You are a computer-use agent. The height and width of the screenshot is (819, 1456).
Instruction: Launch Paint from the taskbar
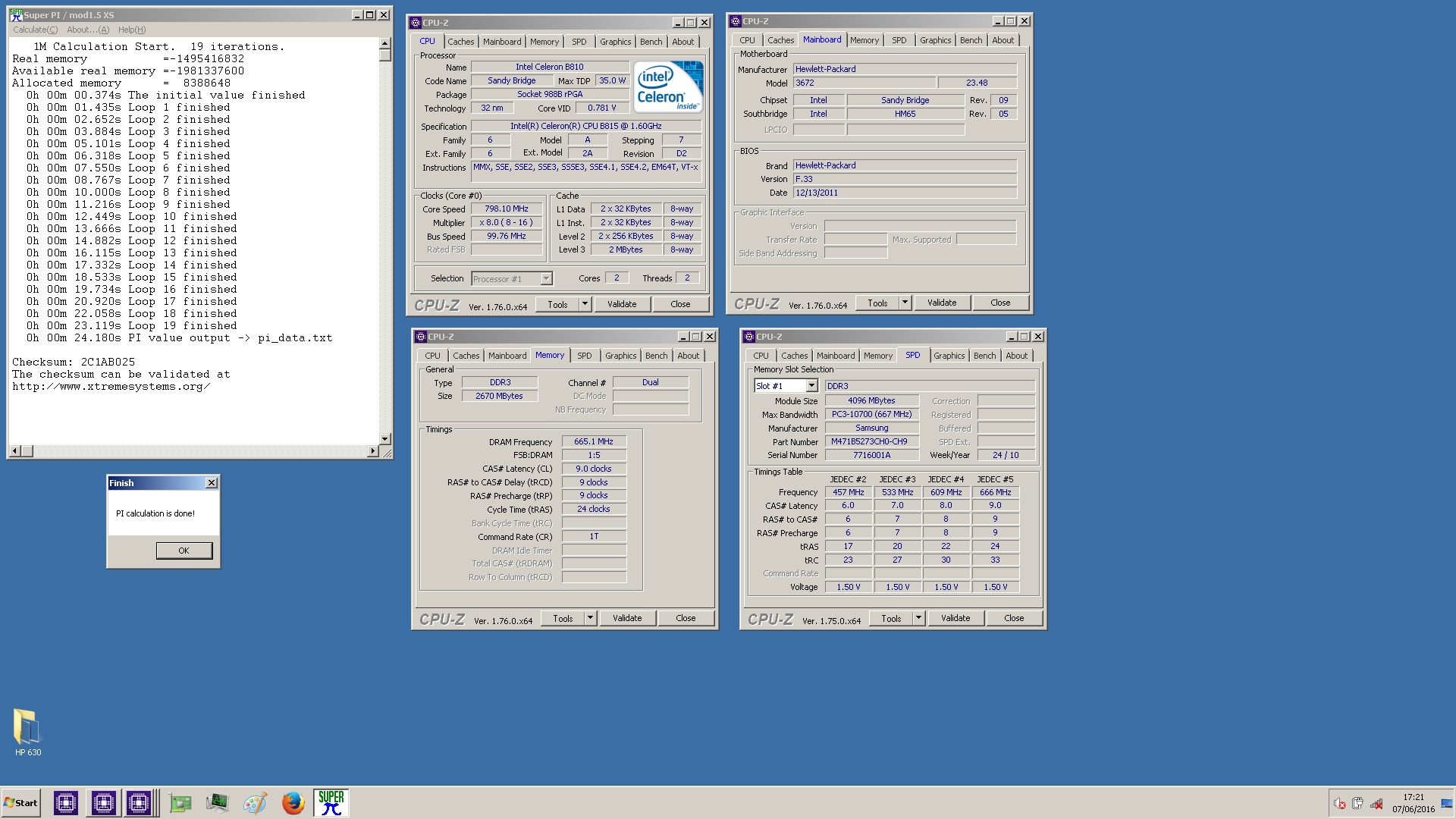coord(255,803)
